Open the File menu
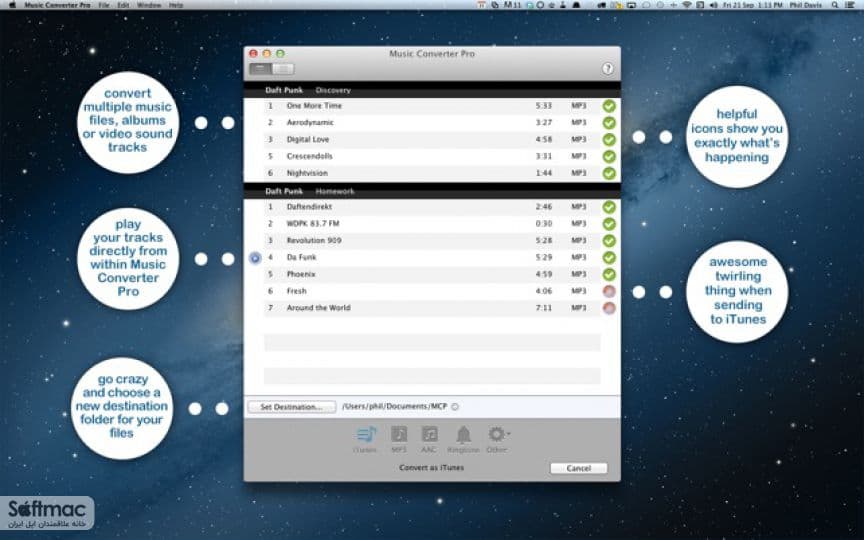The image size is (864, 540). point(104,5)
